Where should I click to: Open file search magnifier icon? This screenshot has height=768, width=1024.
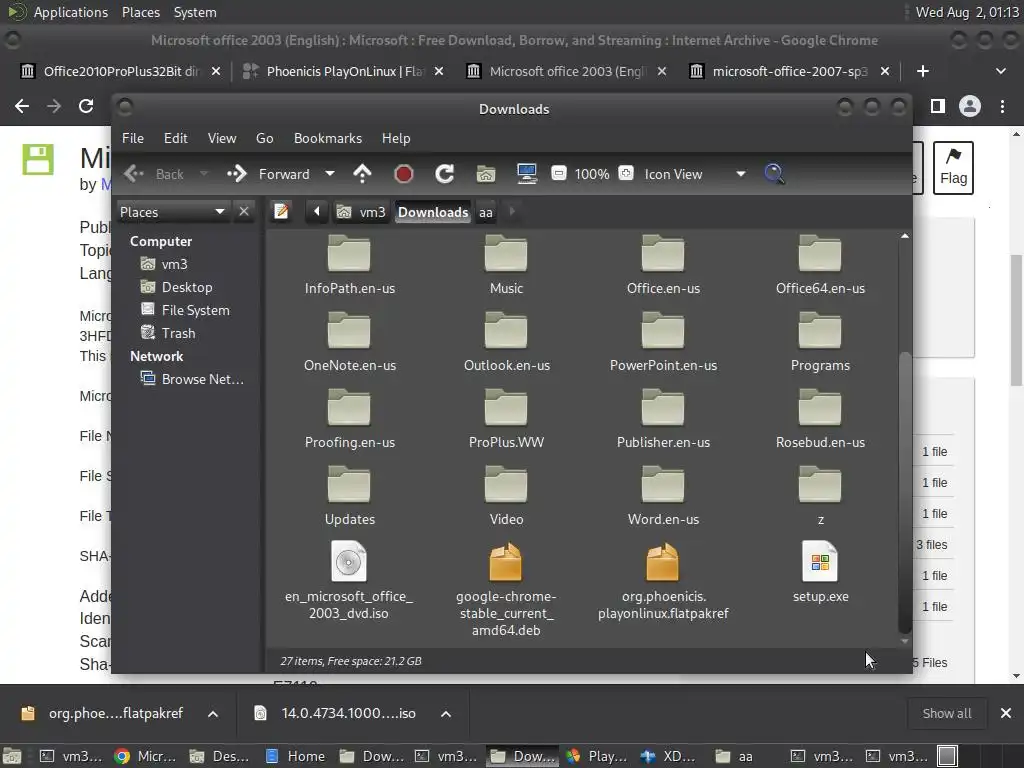tap(774, 174)
